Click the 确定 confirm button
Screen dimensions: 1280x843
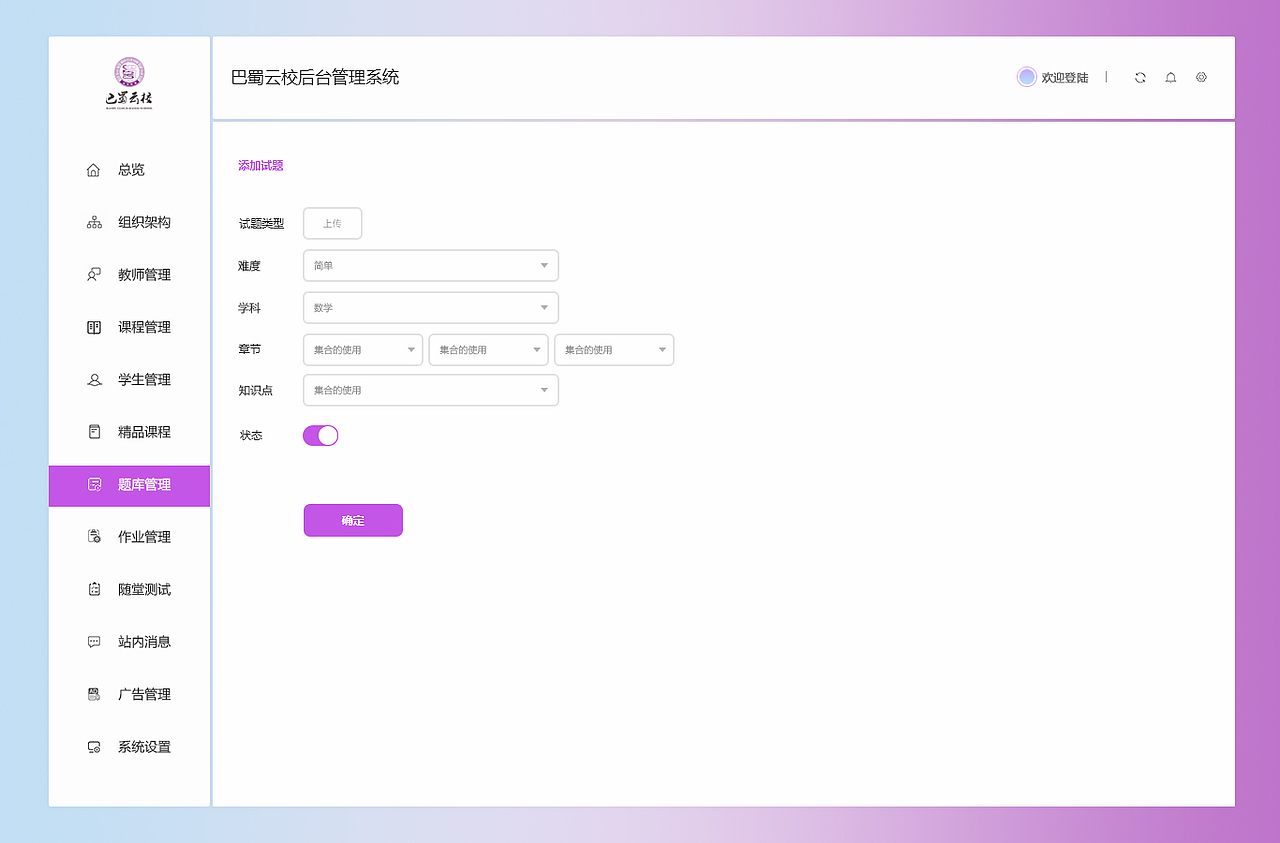[x=353, y=520]
